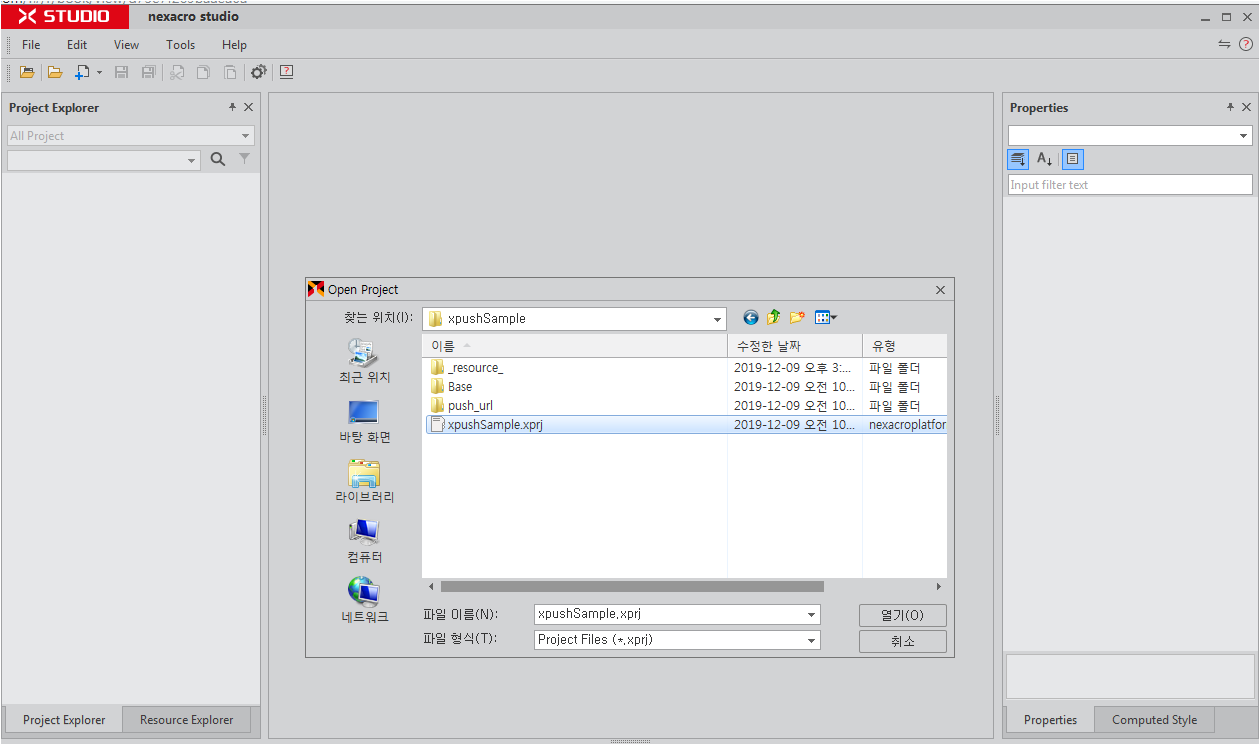Sort by the 수정한 날짜 column header
The width and height of the screenshot is (1260, 745).
794,346
